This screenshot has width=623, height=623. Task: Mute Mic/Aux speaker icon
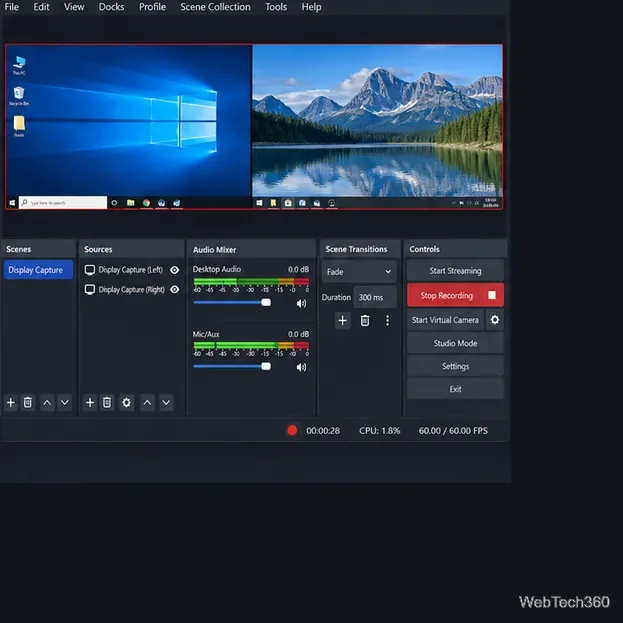pyautogui.click(x=301, y=367)
